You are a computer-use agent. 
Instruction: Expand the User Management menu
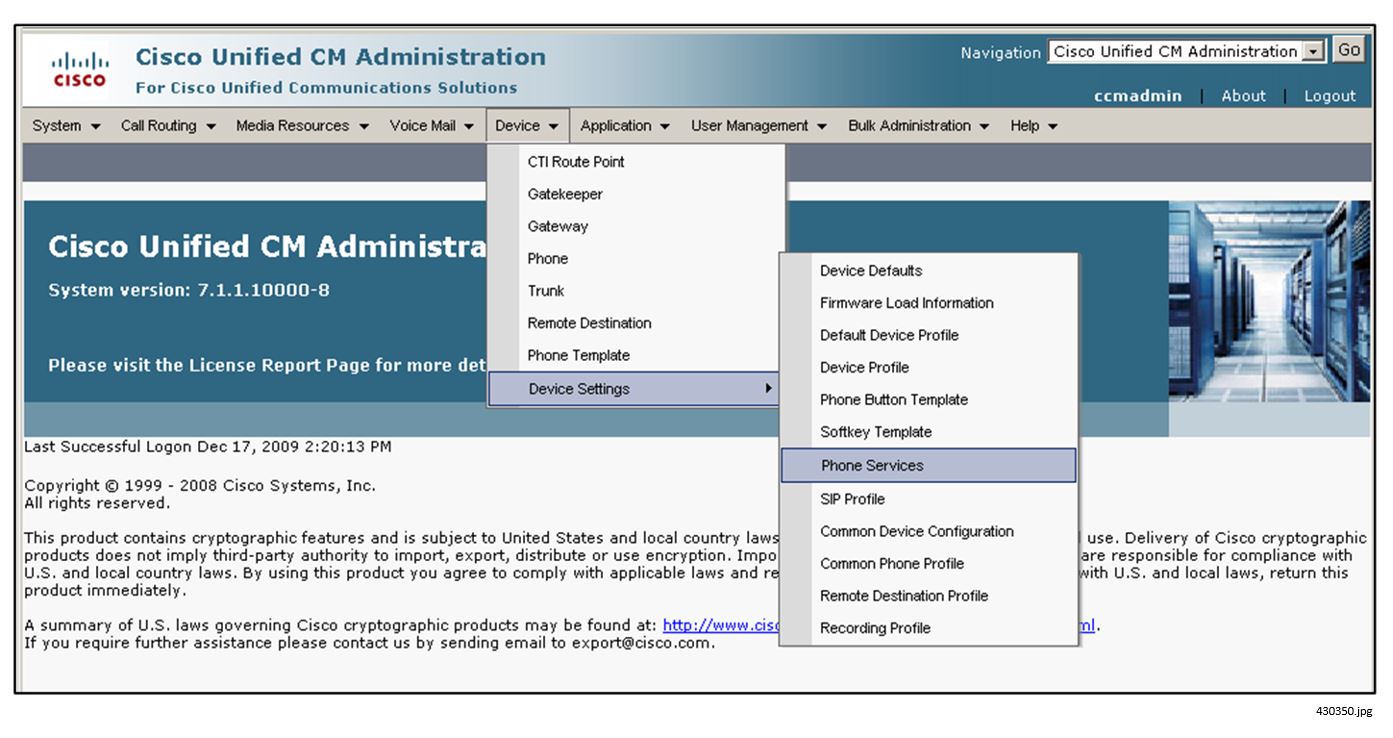[x=759, y=126]
